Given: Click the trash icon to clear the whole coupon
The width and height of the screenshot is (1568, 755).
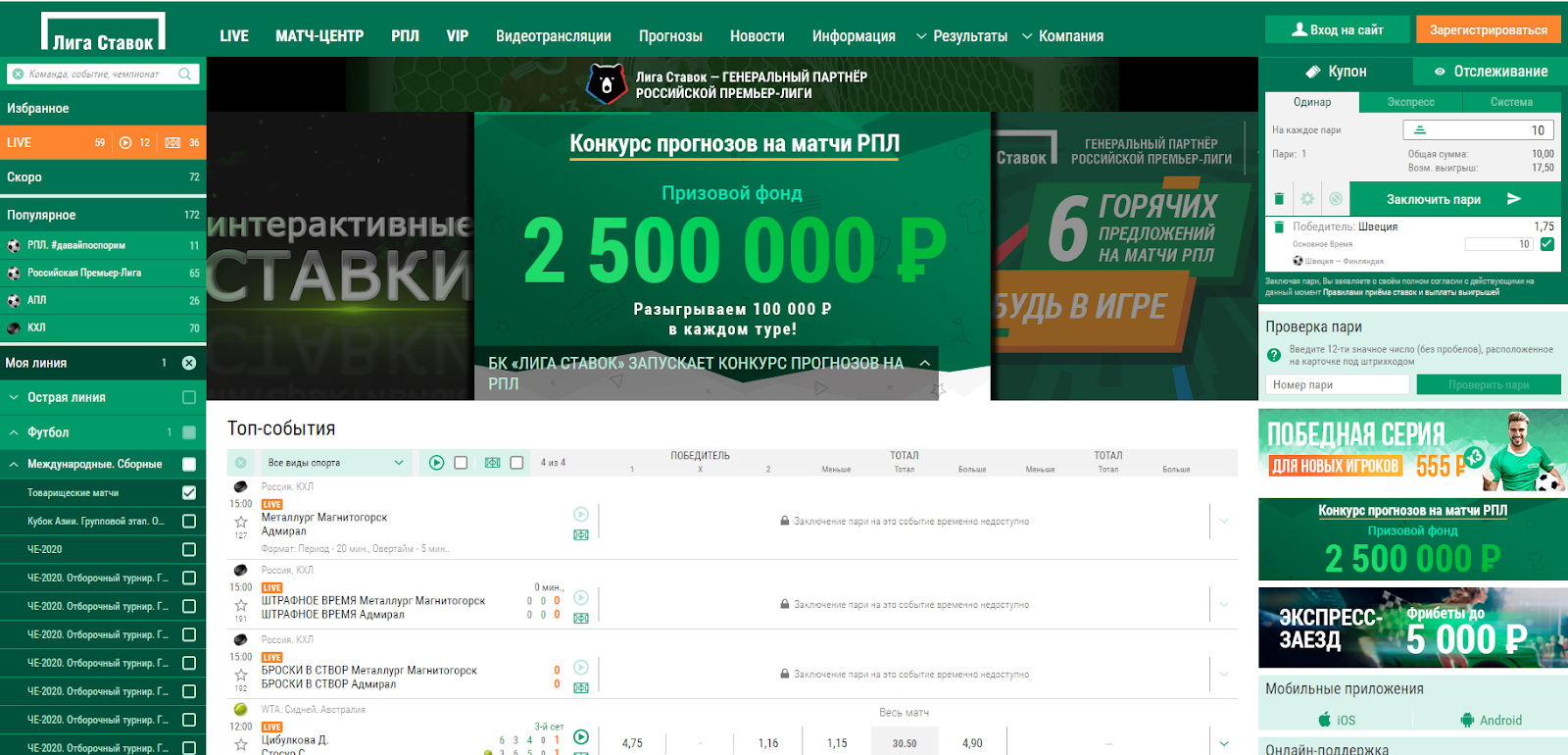Looking at the screenshot, I should (x=1279, y=199).
